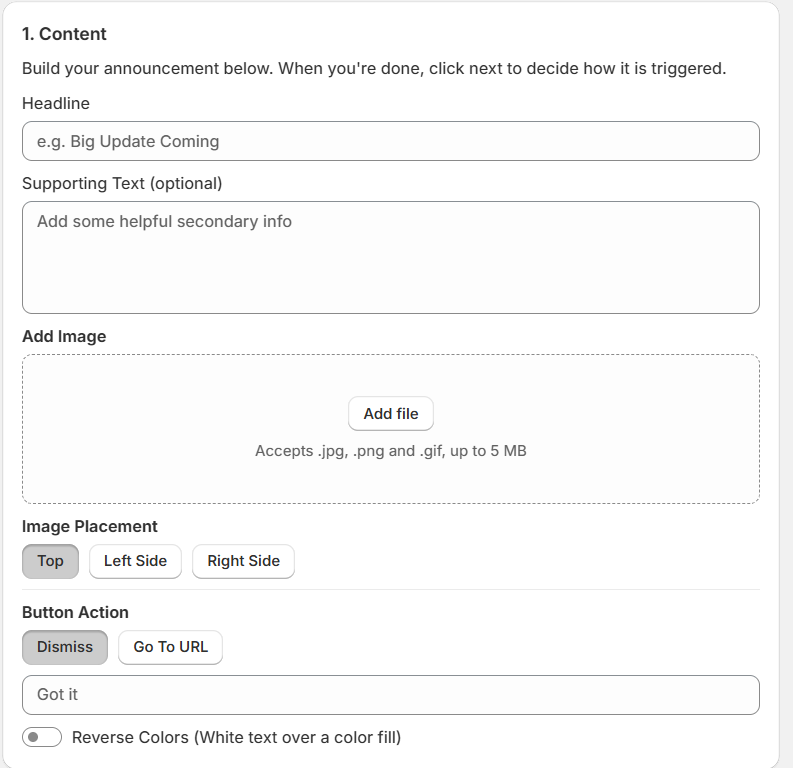Click the Supporting Text (optional) label

click(122, 183)
